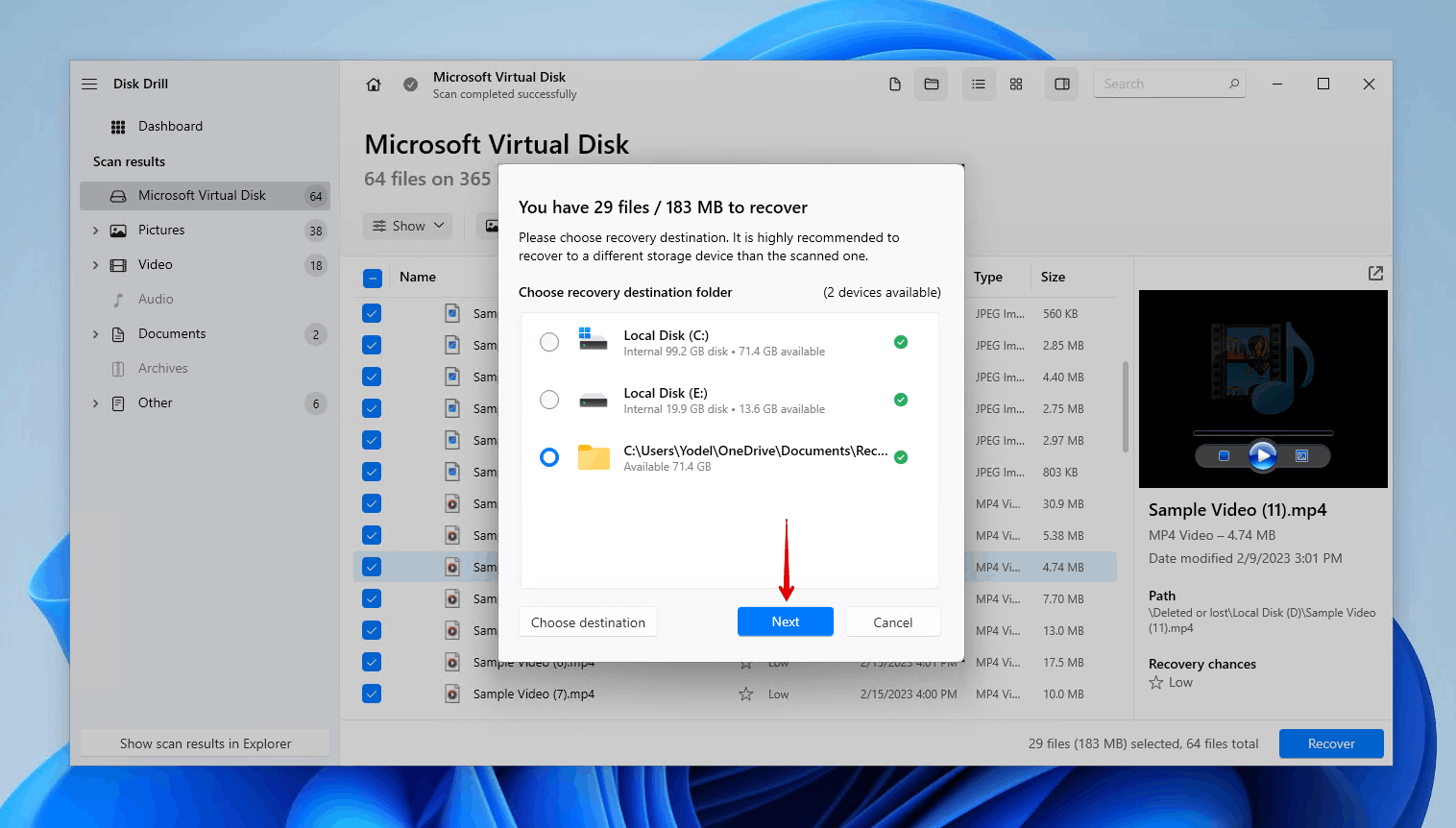Image resolution: width=1456 pixels, height=828 pixels.
Task: Click the search magnifier icon
Action: click(x=1234, y=84)
